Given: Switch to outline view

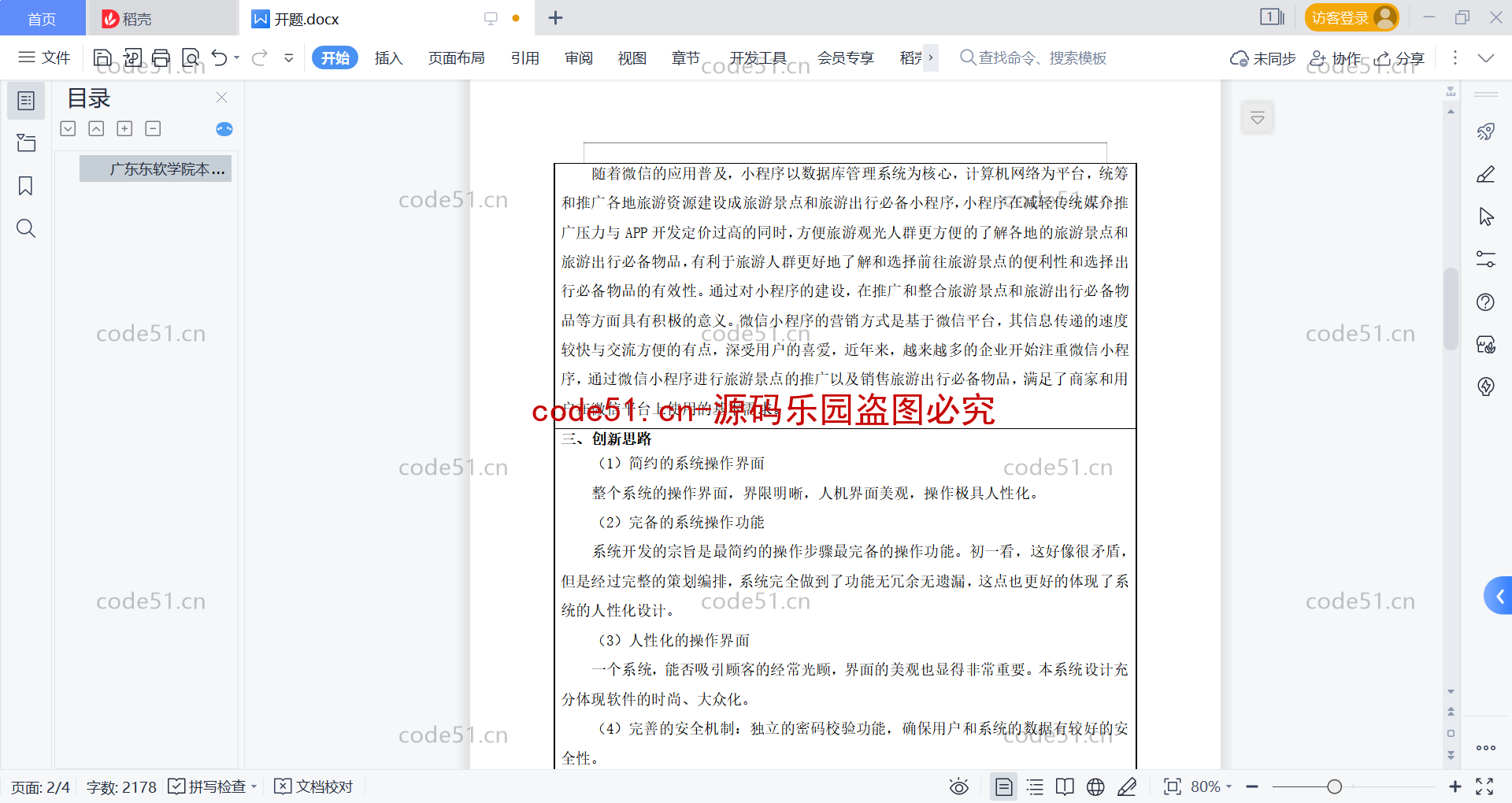Looking at the screenshot, I should coord(1035,786).
